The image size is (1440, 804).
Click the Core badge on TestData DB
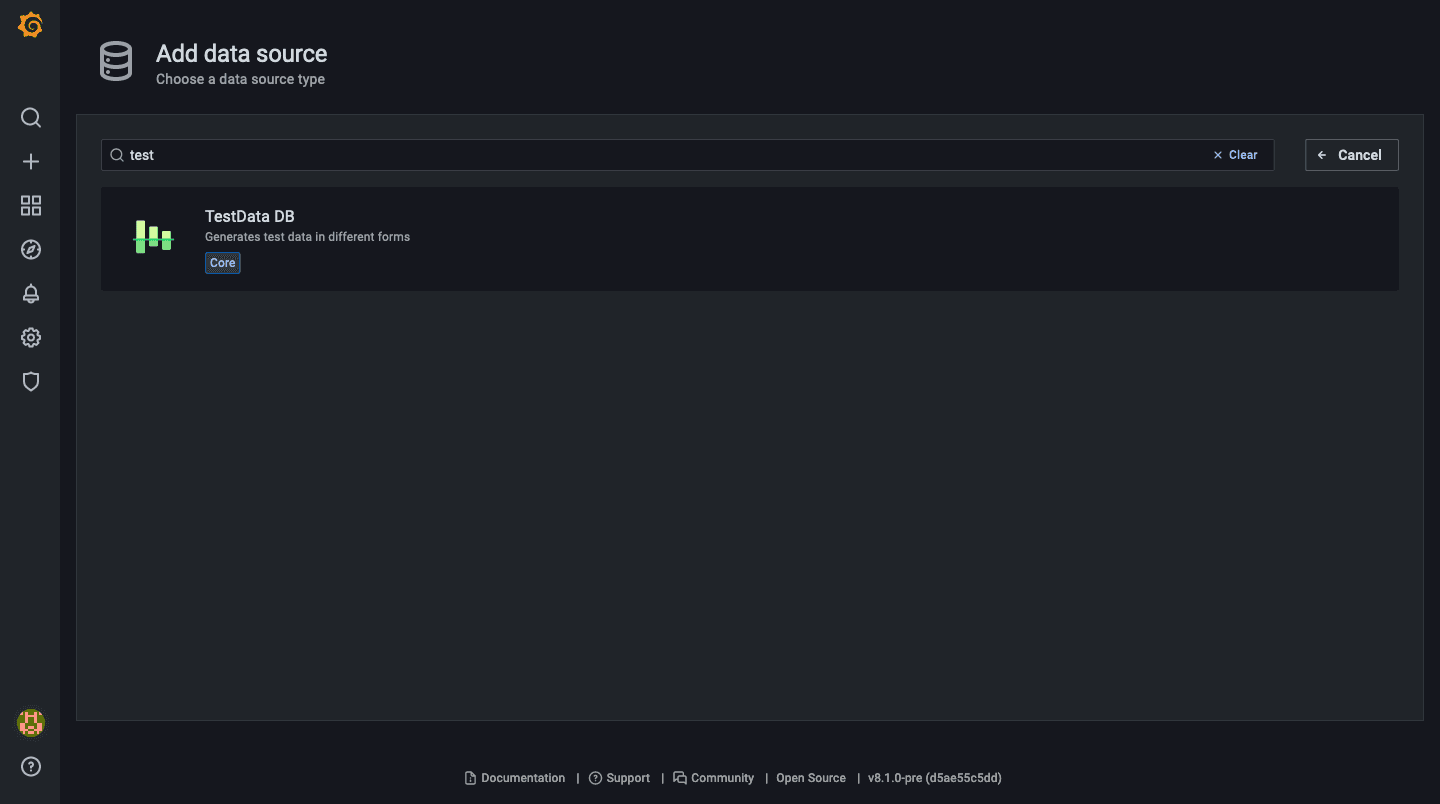point(223,263)
